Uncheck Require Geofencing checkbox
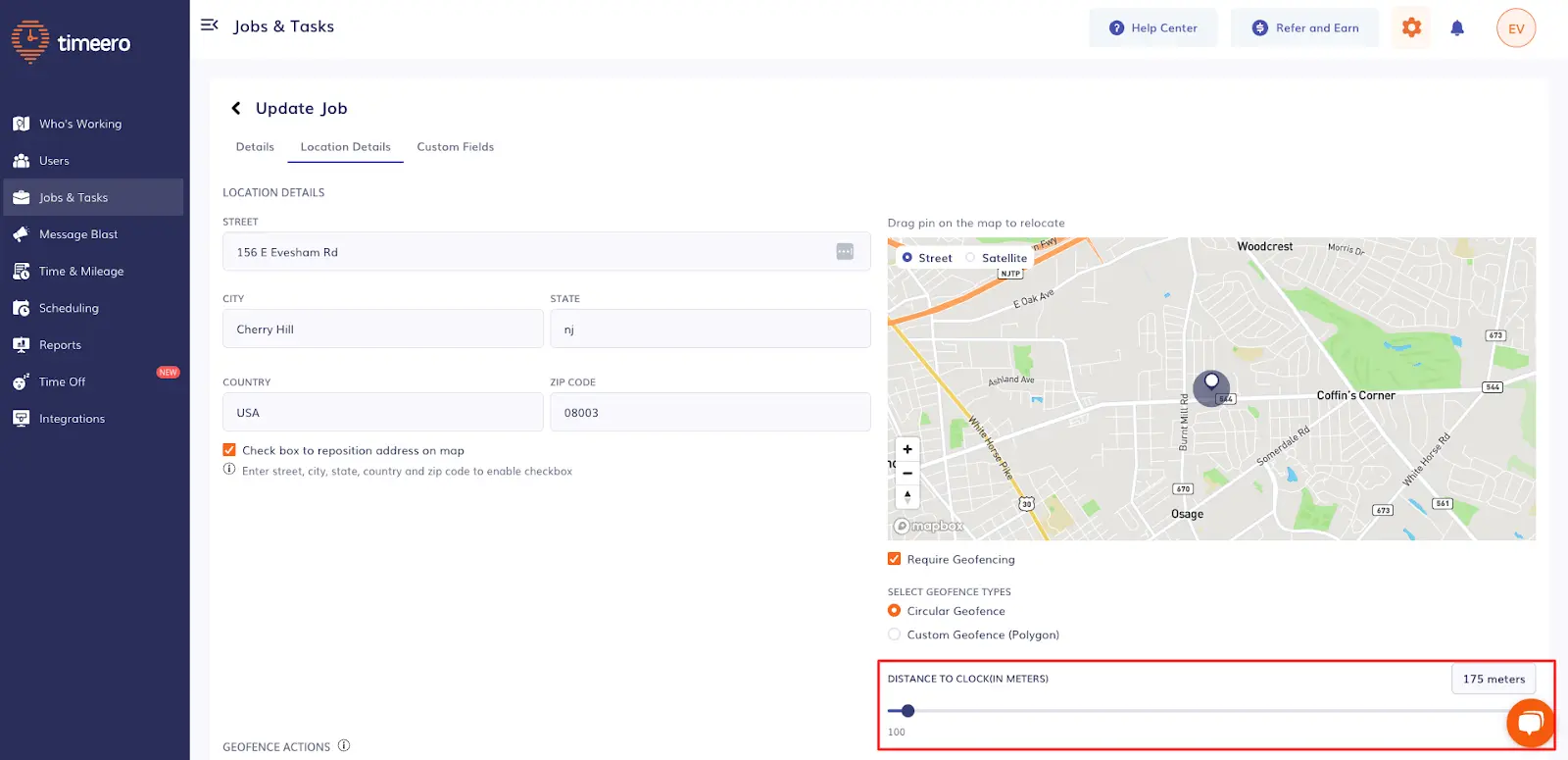This screenshot has height=760, width=1568. [894, 559]
